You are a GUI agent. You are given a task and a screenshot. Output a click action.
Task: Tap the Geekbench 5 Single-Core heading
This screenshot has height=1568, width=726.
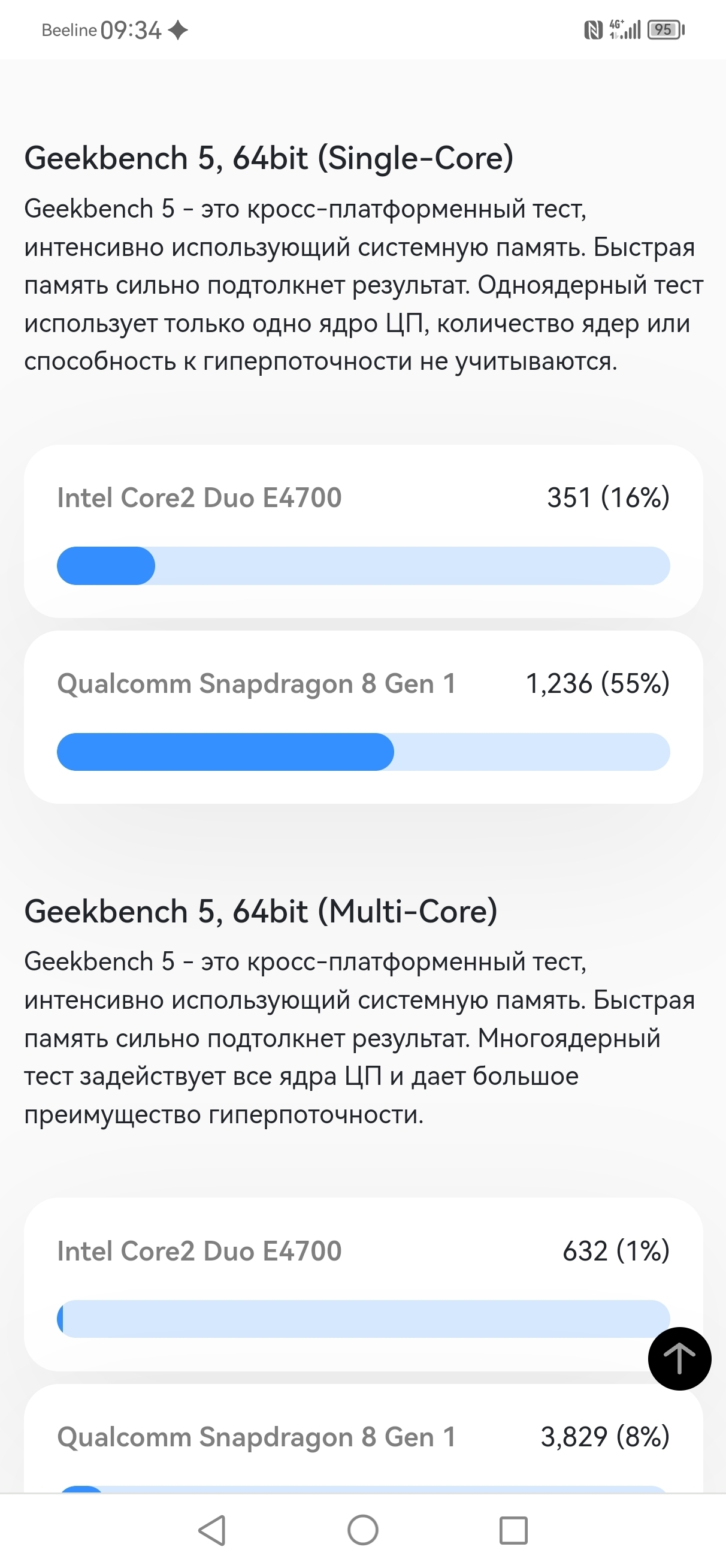(x=268, y=158)
